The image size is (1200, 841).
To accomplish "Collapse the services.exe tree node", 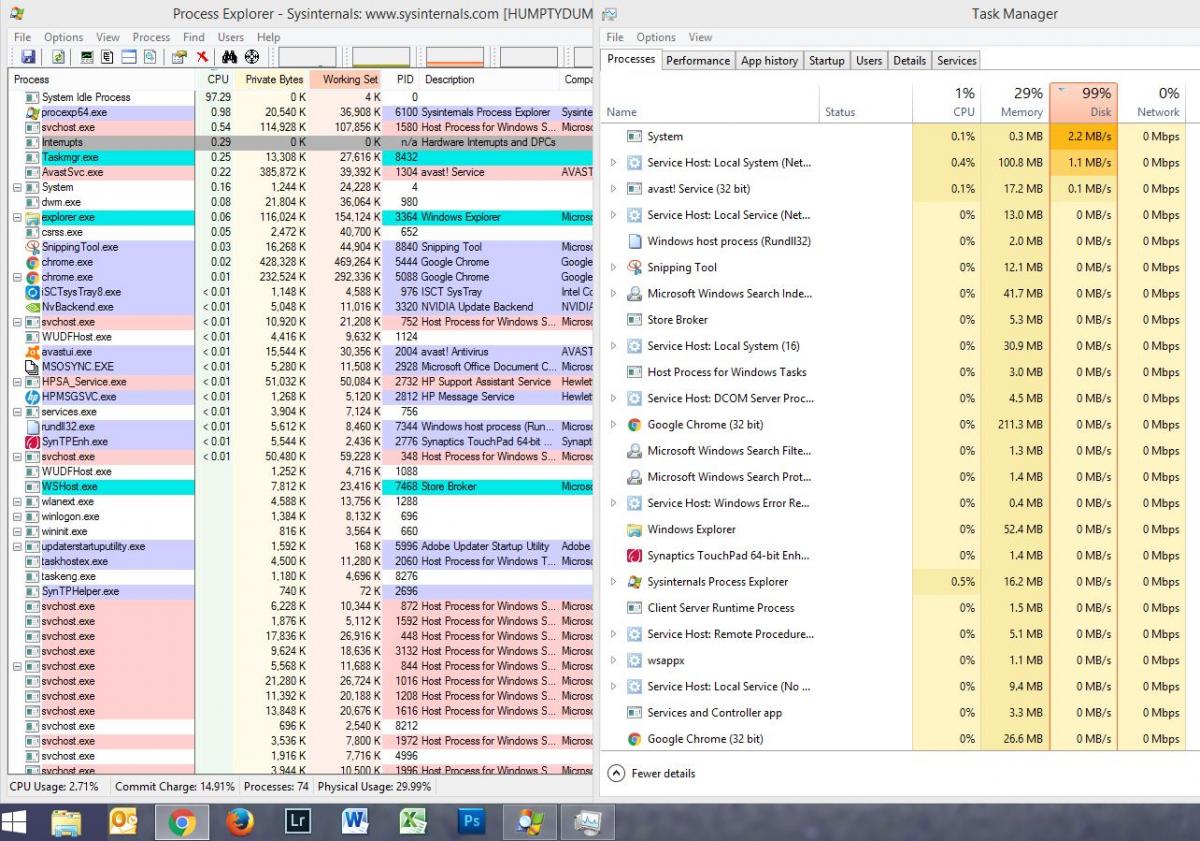I will pyautogui.click(x=17, y=412).
